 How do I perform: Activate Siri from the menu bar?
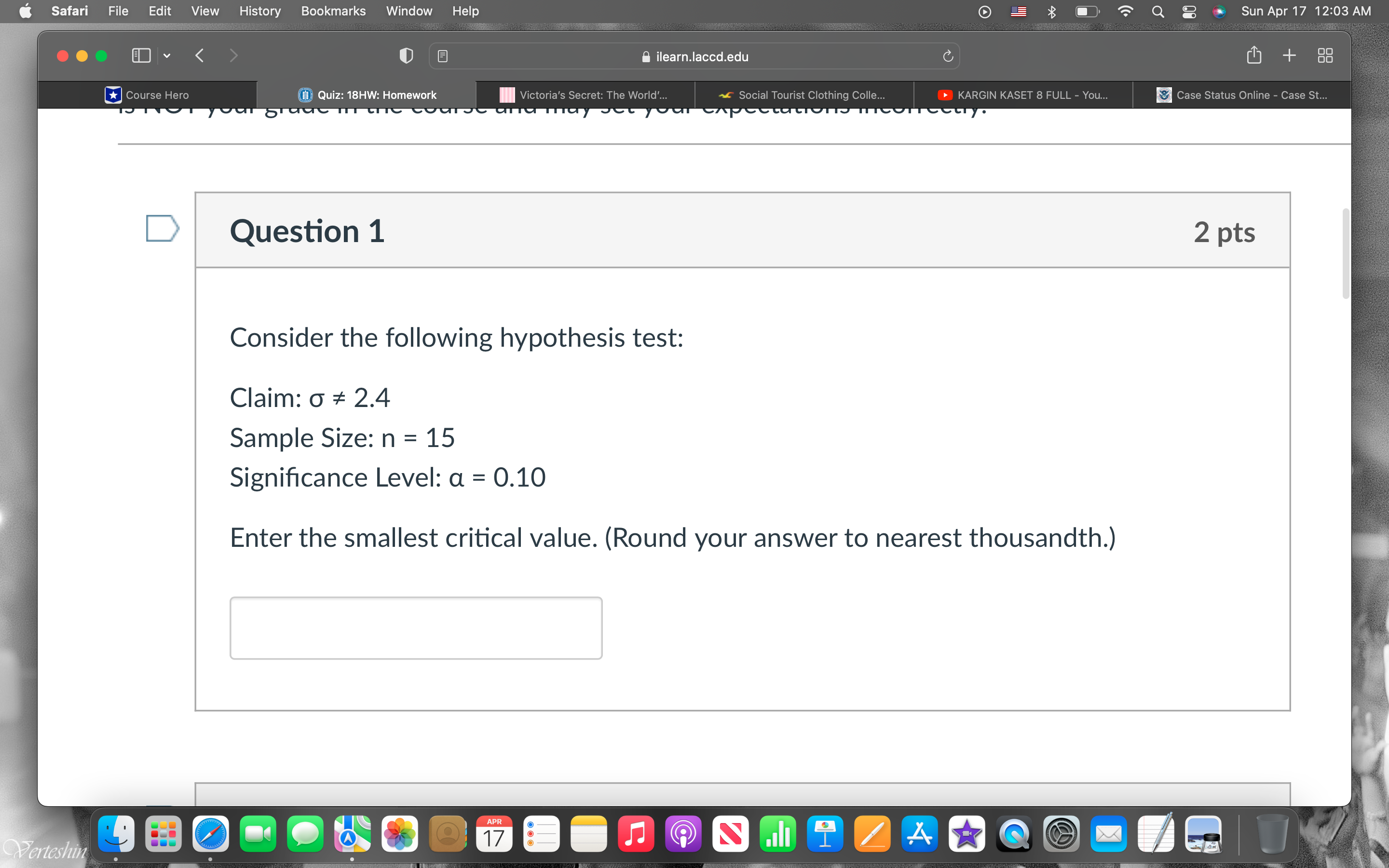click(x=1219, y=11)
